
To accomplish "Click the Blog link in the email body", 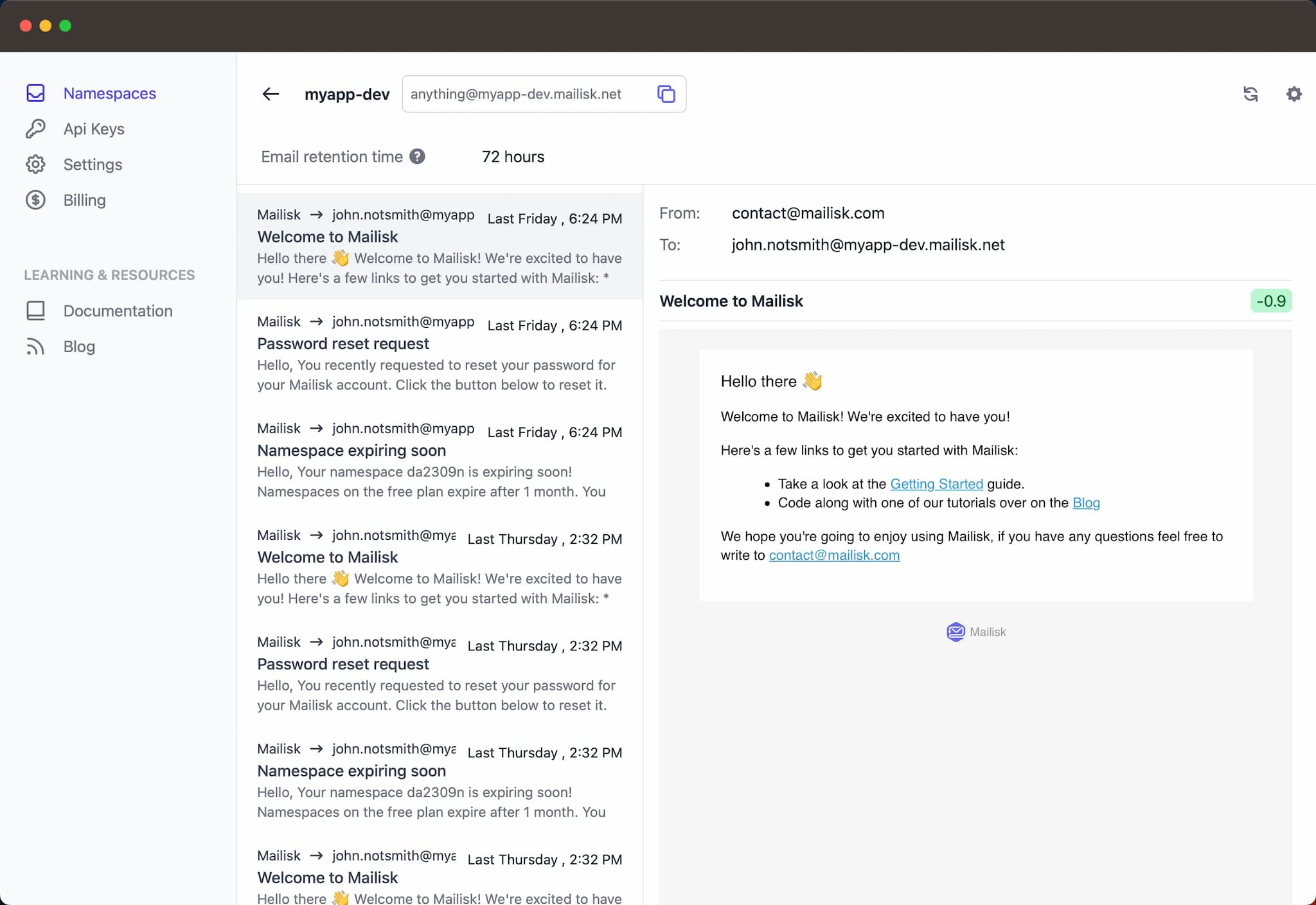I will [x=1086, y=503].
